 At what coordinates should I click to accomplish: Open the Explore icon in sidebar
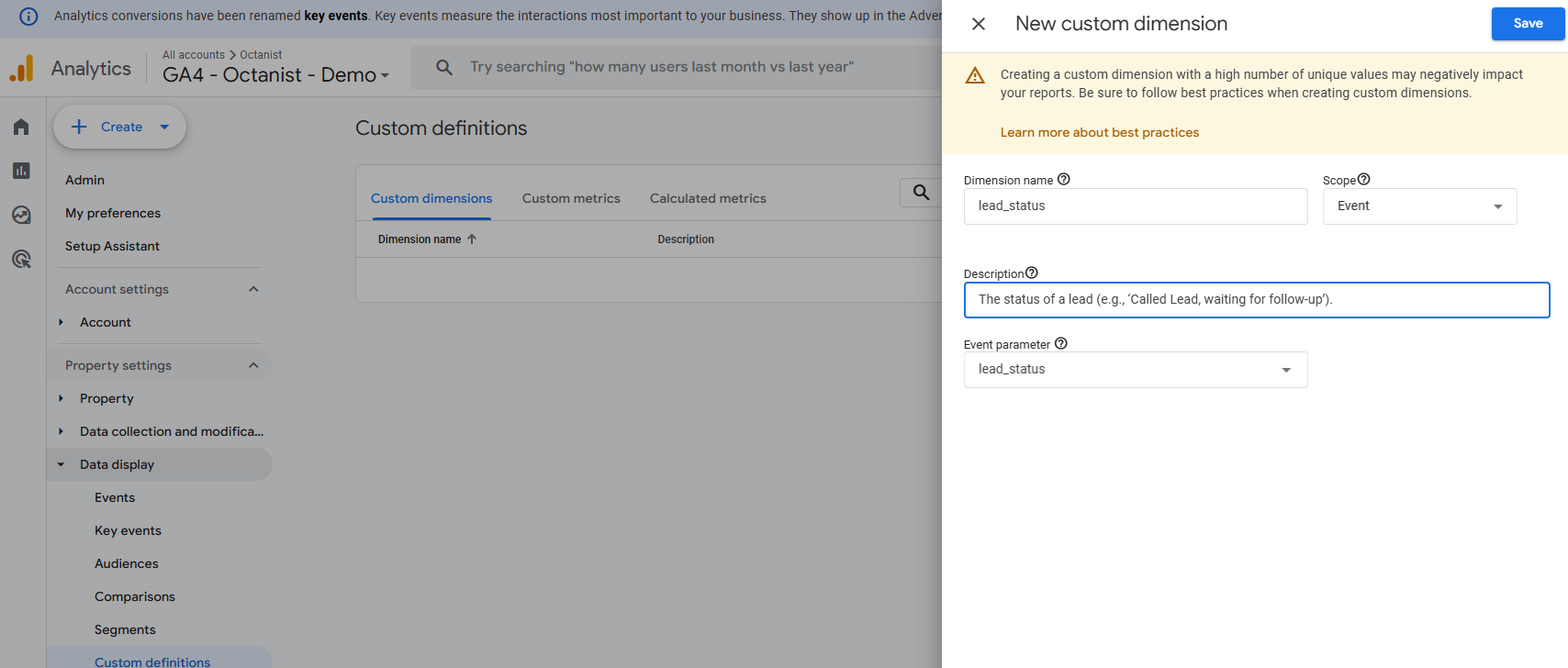click(21, 215)
